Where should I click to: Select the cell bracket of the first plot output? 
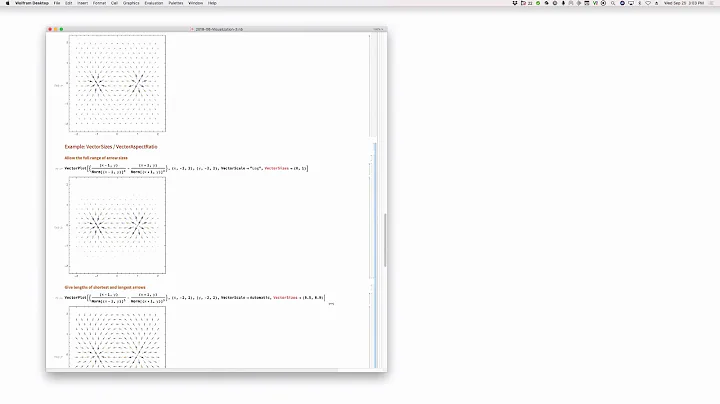point(370,85)
